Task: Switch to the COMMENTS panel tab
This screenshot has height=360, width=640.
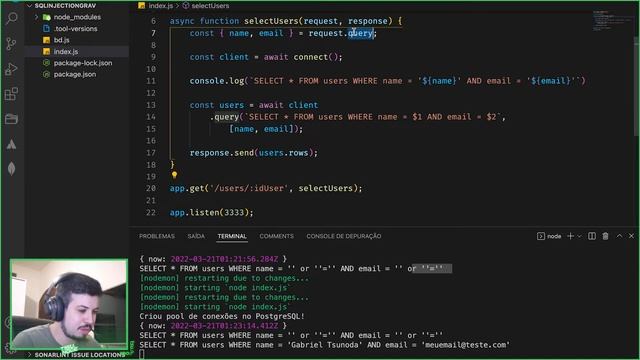Action: [276, 236]
